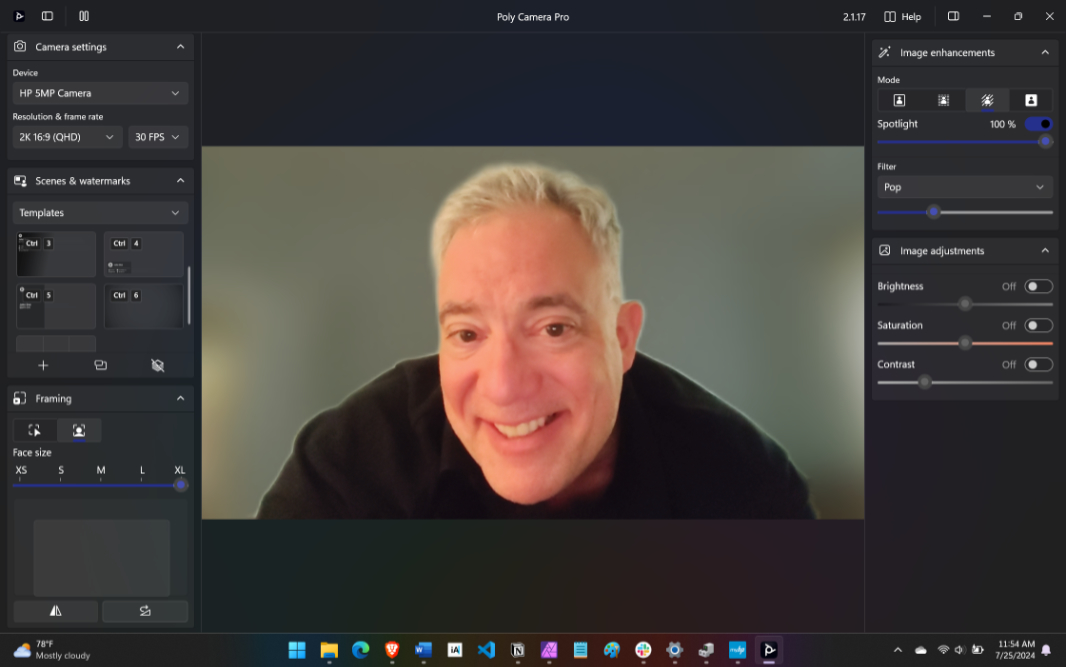Screen dimensions: 1066x667
Task: Show hidden system tray icons
Action: 897,650
